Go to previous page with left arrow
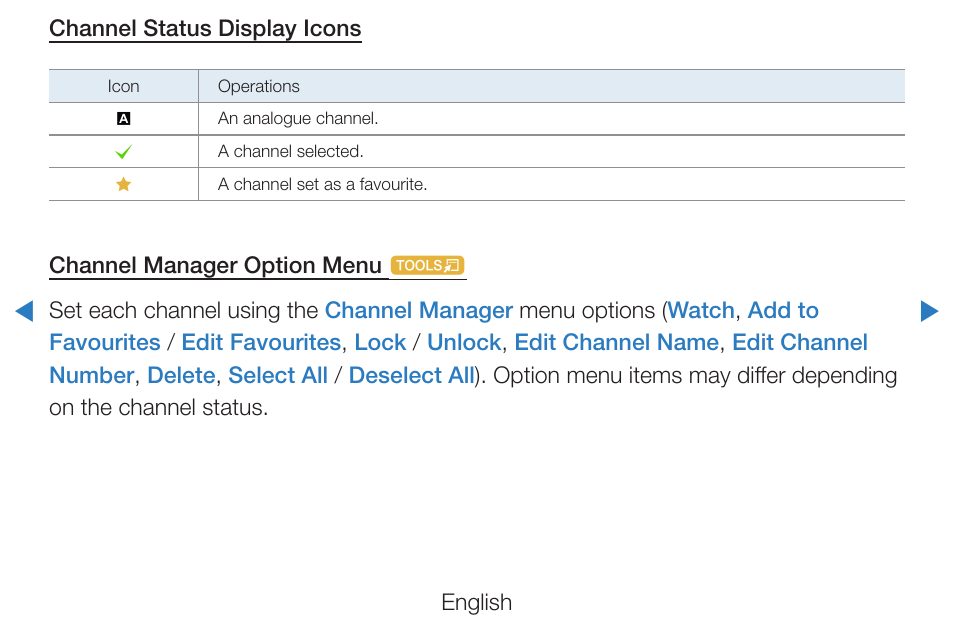 (24, 311)
